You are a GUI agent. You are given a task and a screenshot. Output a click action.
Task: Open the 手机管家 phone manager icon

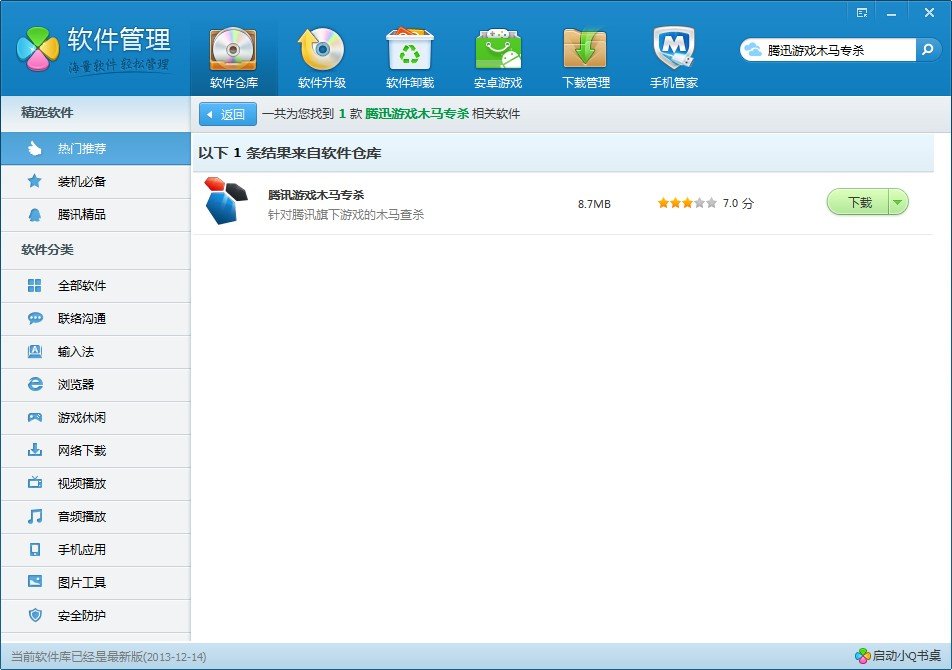click(673, 50)
